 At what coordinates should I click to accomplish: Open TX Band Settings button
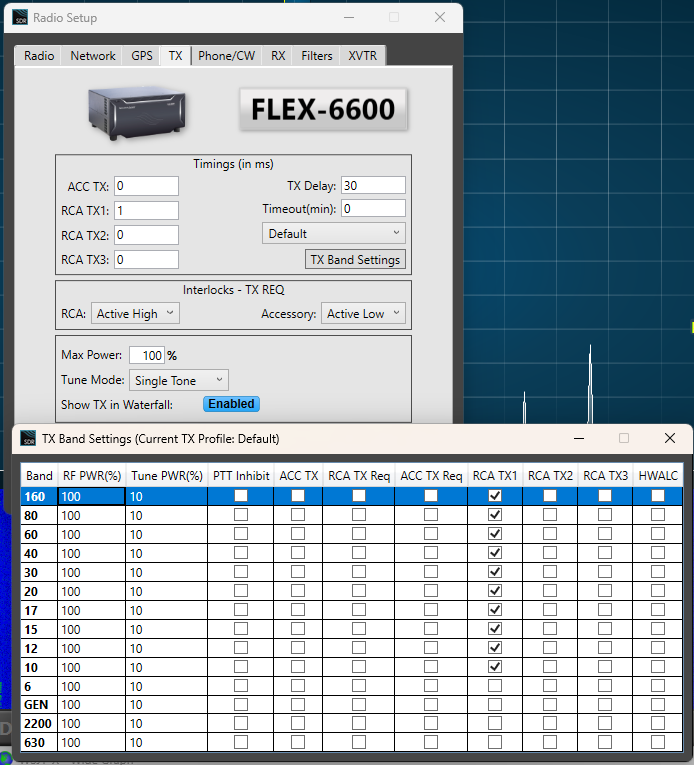click(x=355, y=260)
